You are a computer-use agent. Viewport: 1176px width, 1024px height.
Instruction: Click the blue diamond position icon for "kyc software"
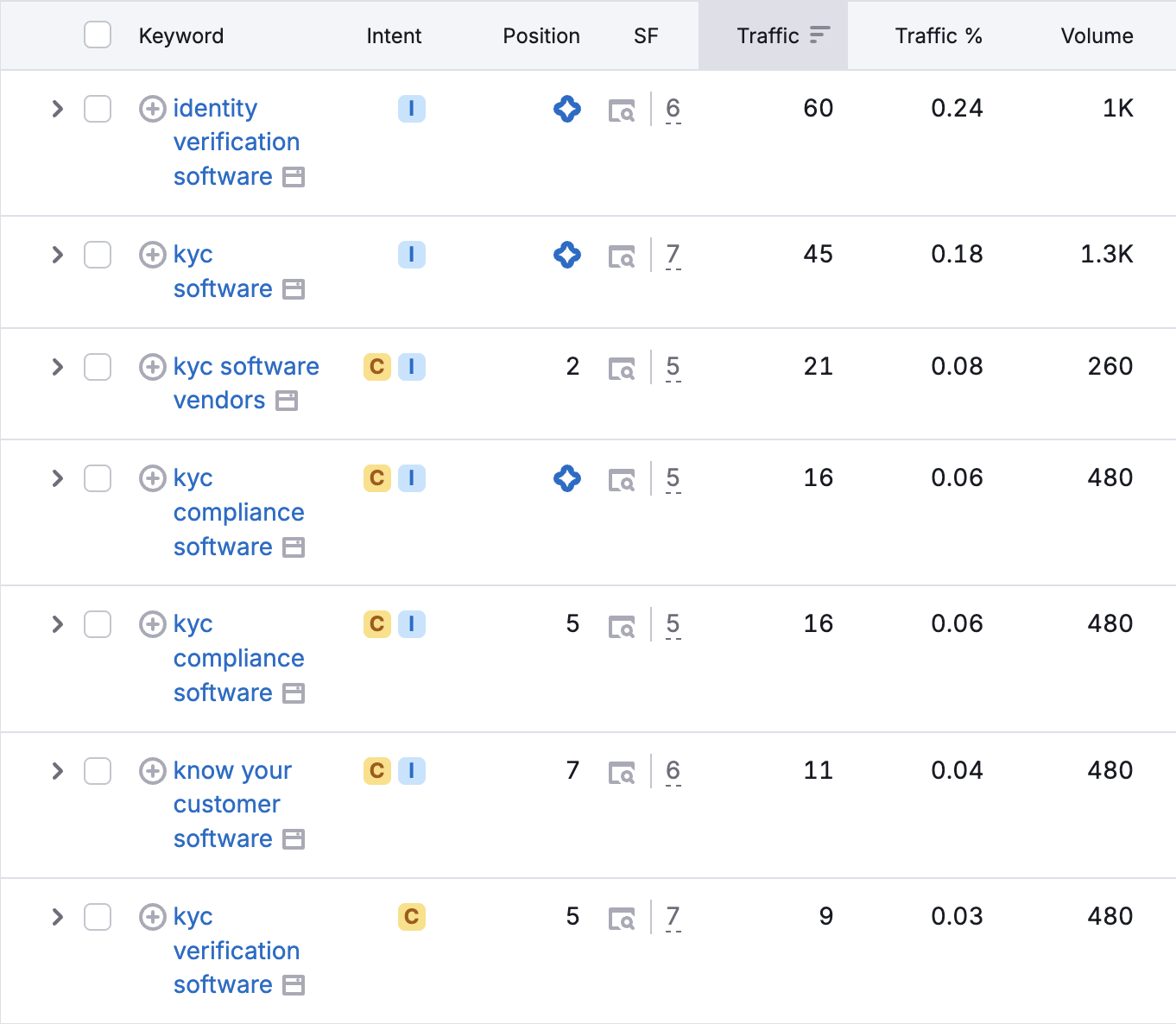point(567,255)
